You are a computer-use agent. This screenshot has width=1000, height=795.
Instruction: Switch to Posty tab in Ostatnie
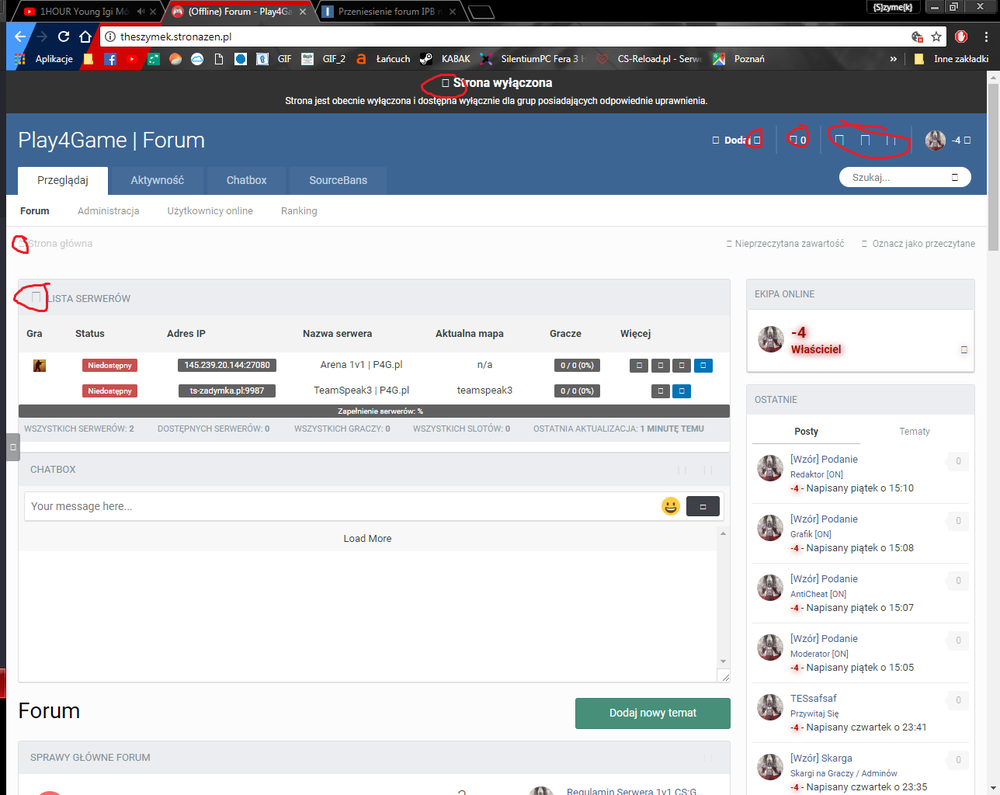coord(806,432)
